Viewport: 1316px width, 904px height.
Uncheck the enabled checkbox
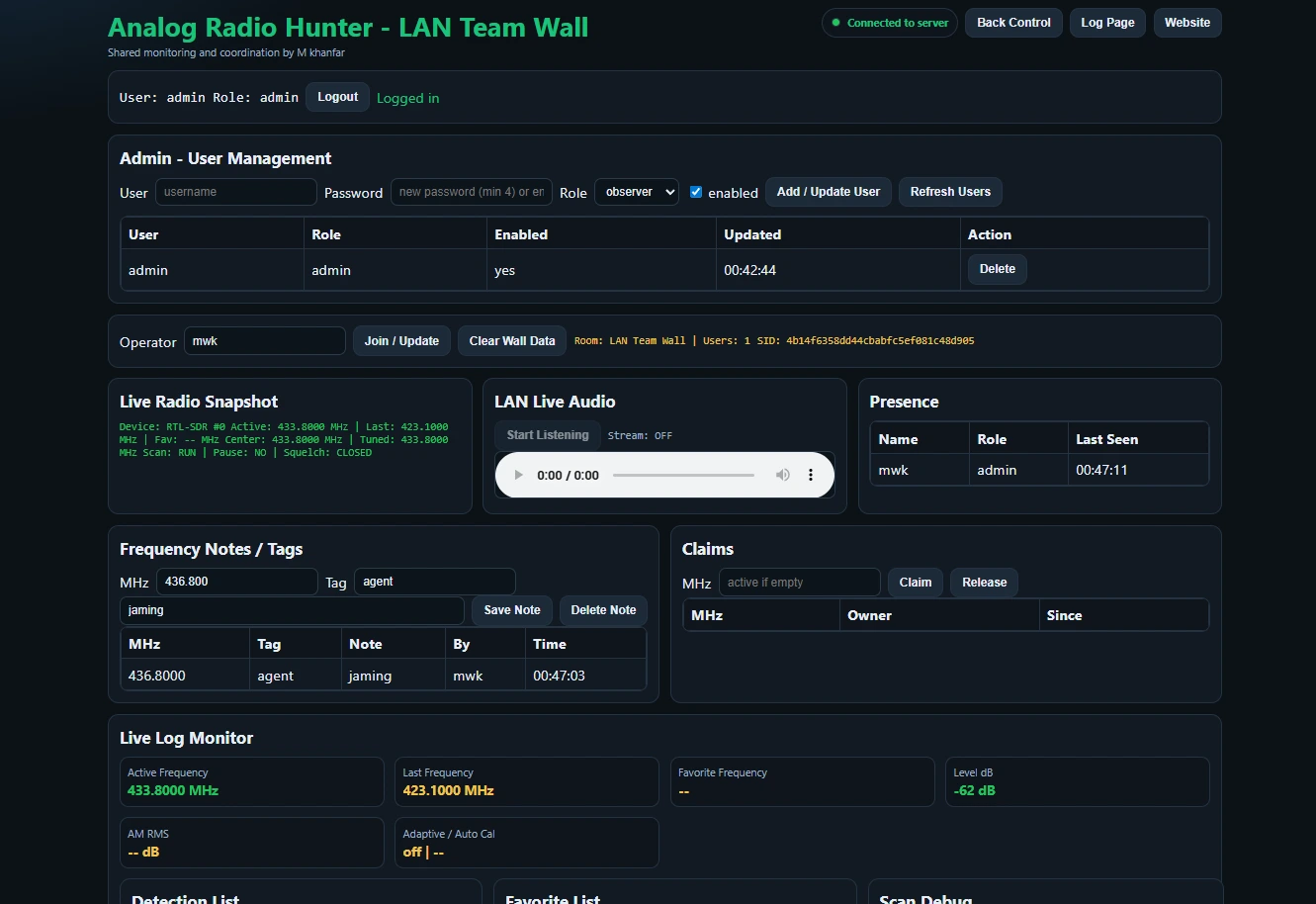(696, 192)
